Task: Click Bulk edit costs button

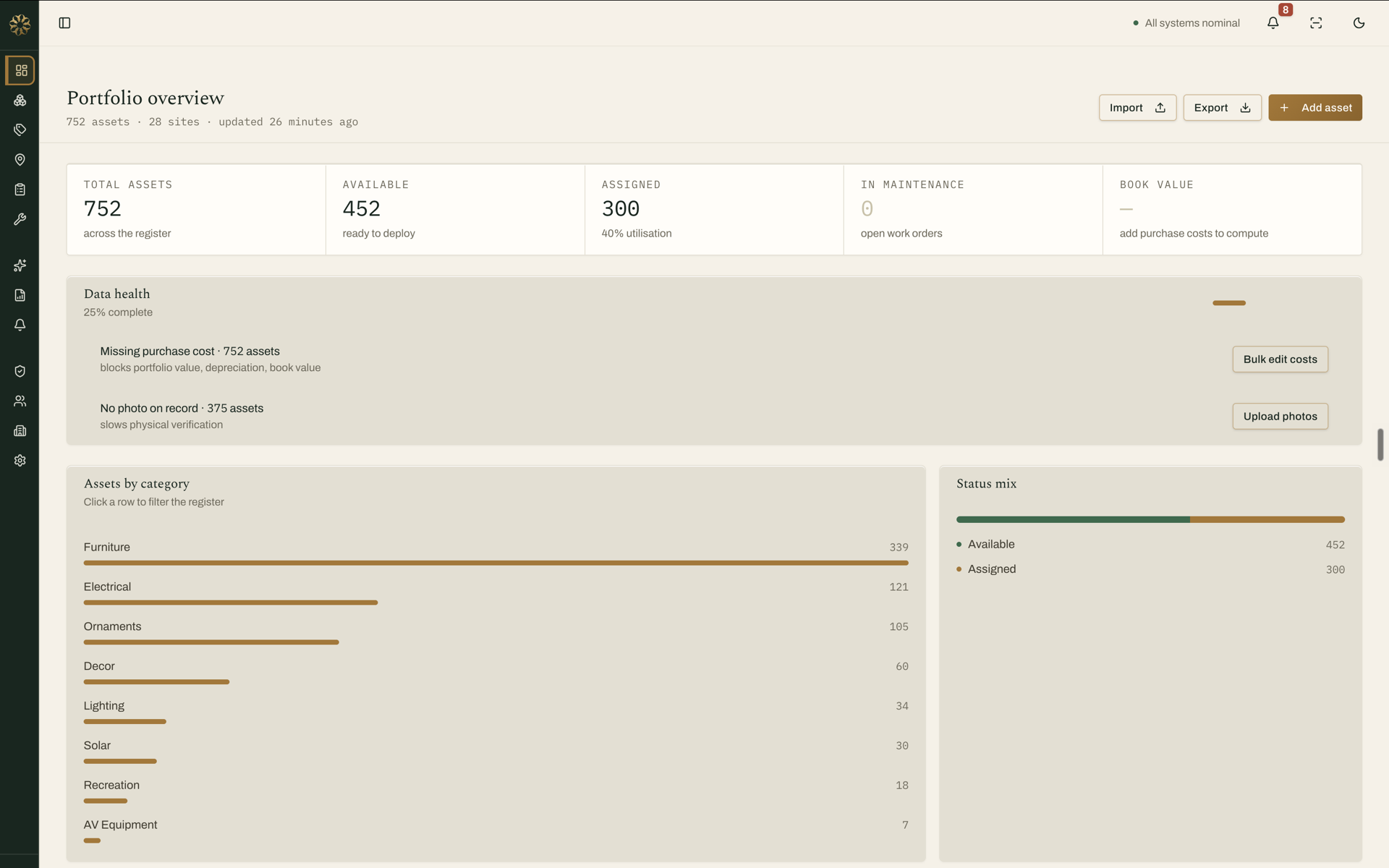Action: coord(1280,359)
